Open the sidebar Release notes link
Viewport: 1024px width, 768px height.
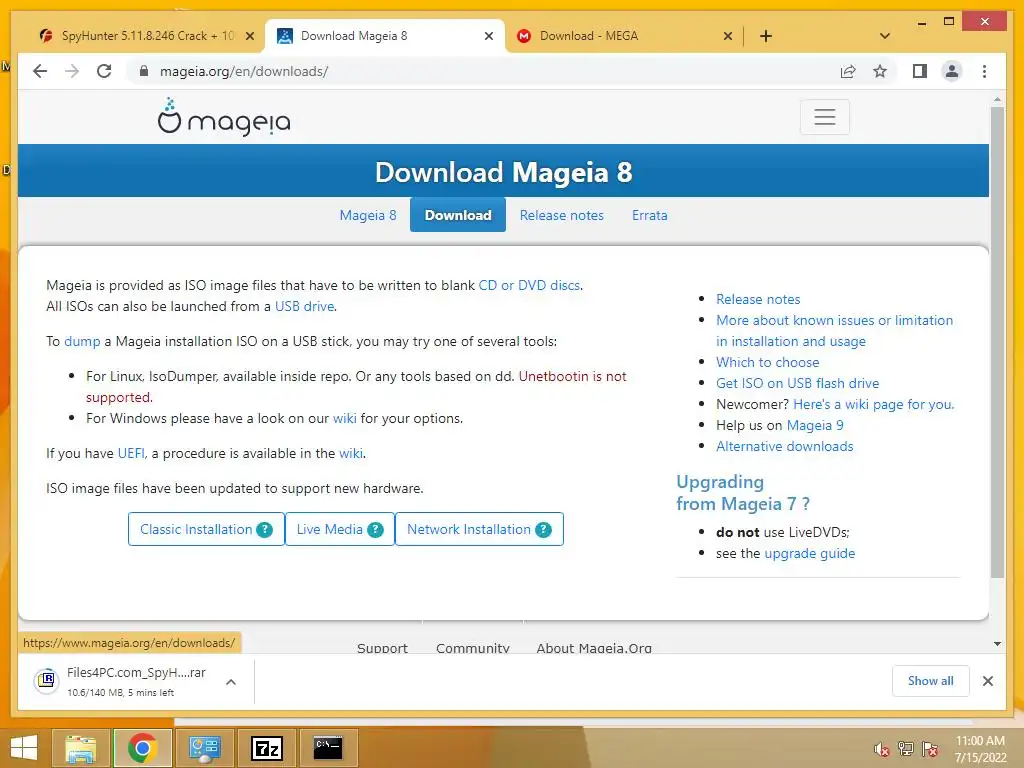[758, 299]
